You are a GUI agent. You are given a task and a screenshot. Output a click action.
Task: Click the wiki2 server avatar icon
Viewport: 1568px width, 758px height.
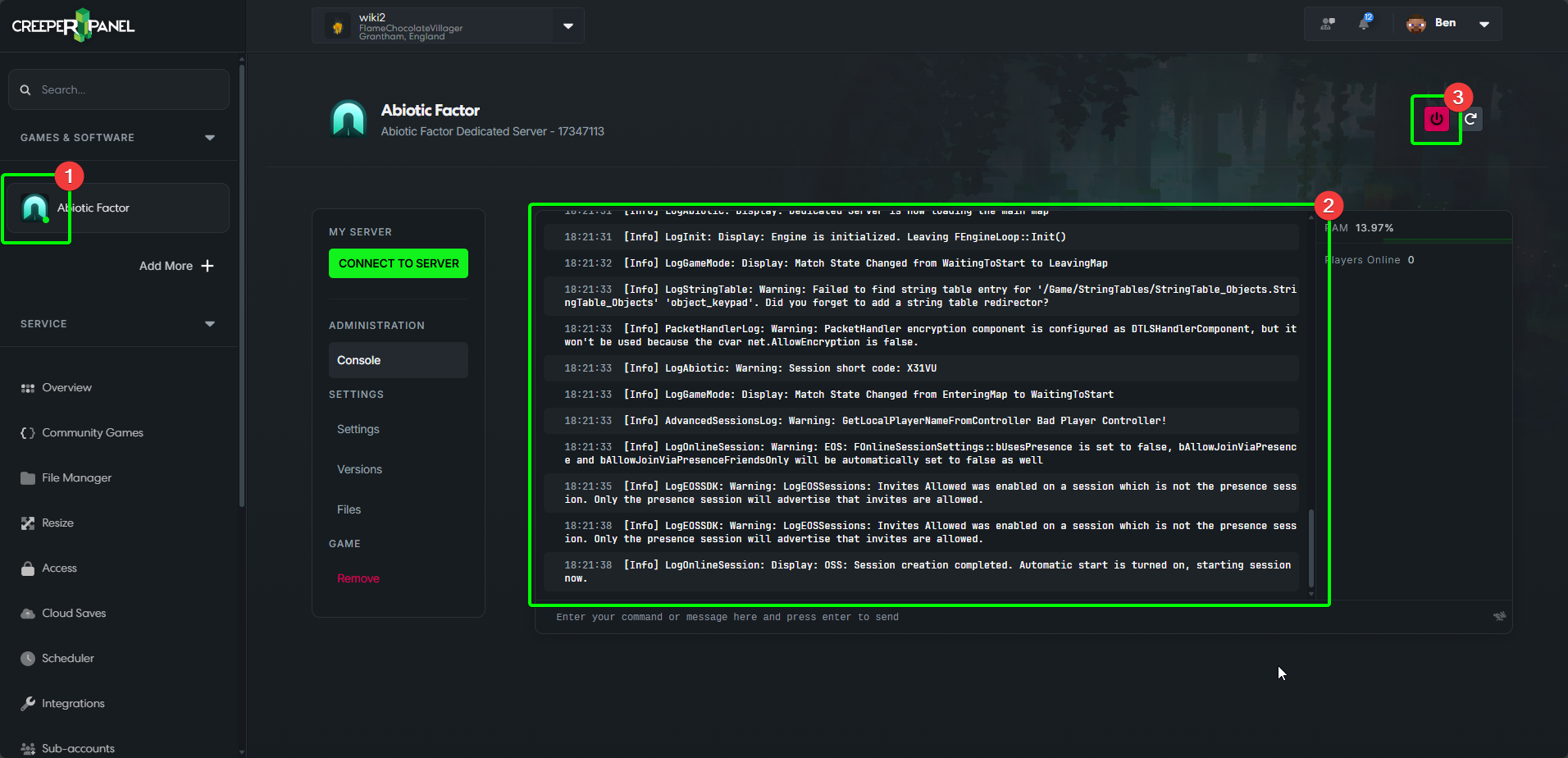tap(337, 26)
